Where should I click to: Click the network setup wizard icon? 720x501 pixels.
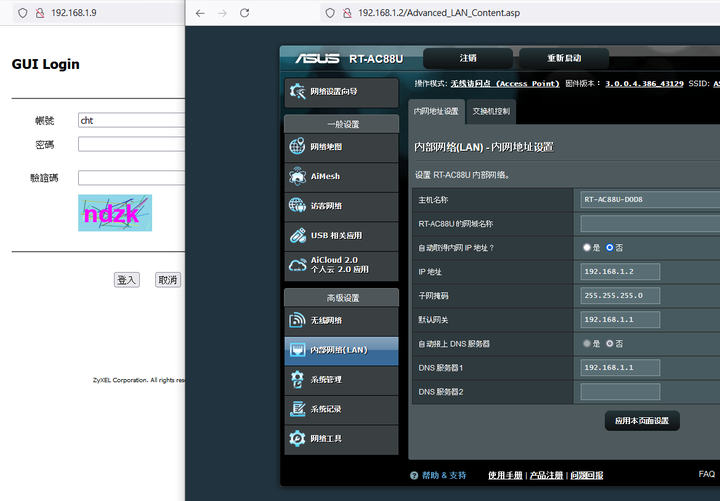[297, 91]
